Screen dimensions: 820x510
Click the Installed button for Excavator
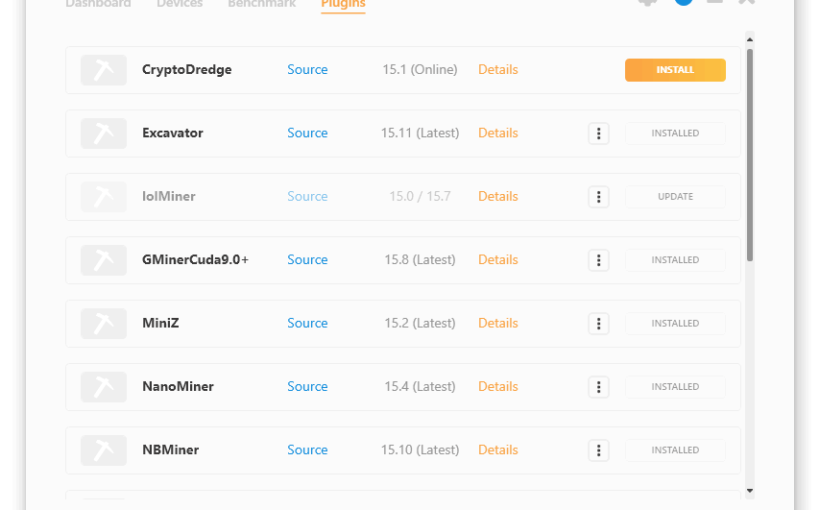pos(675,133)
